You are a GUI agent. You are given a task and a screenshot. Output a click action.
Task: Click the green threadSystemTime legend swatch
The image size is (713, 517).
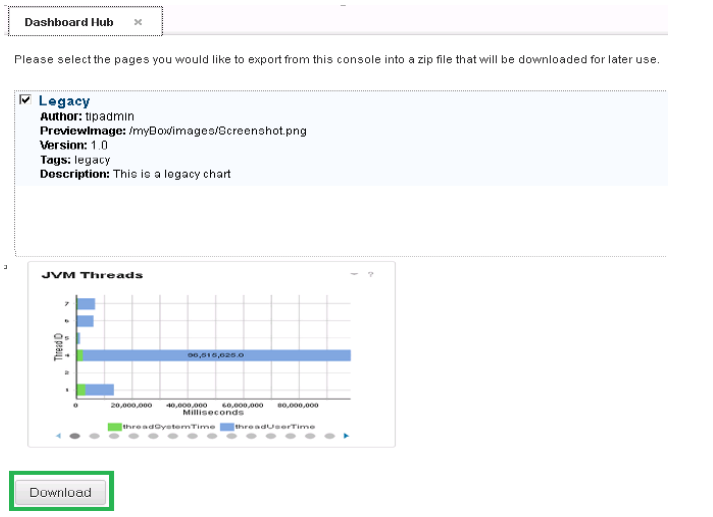[x=115, y=427]
